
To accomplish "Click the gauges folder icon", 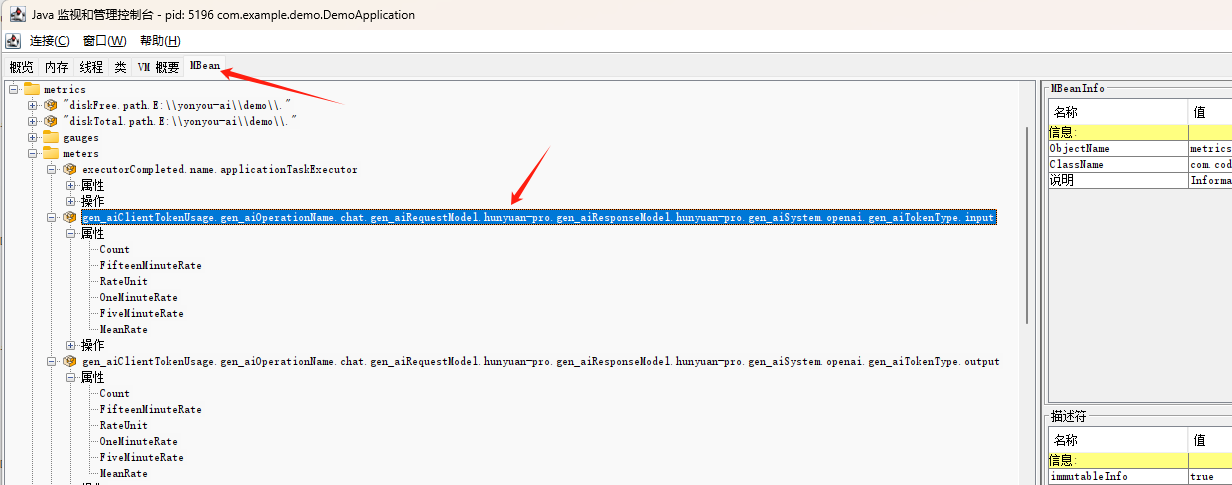I will [51, 137].
